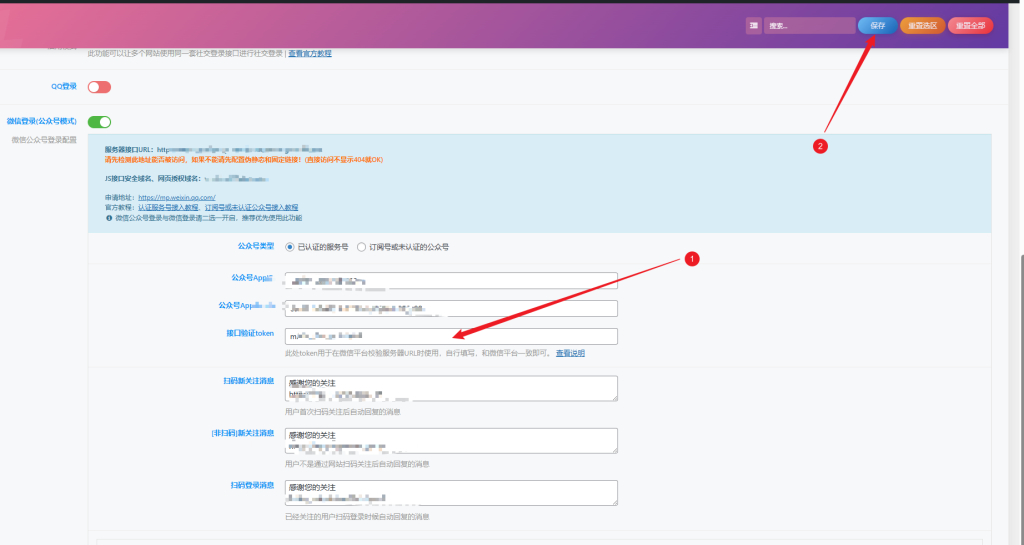Image resolution: width=1024 pixels, height=545 pixels.
Task: Select the 订阅号或未认证的公众号 radio option
Action: point(362,246)
